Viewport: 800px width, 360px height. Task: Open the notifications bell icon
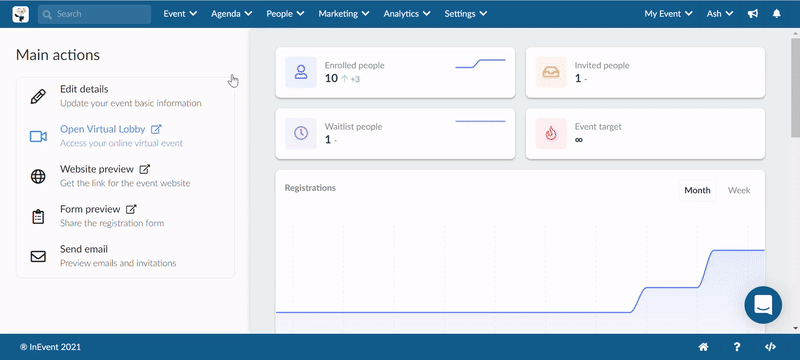pyautogui.click(x=777, y=14)
